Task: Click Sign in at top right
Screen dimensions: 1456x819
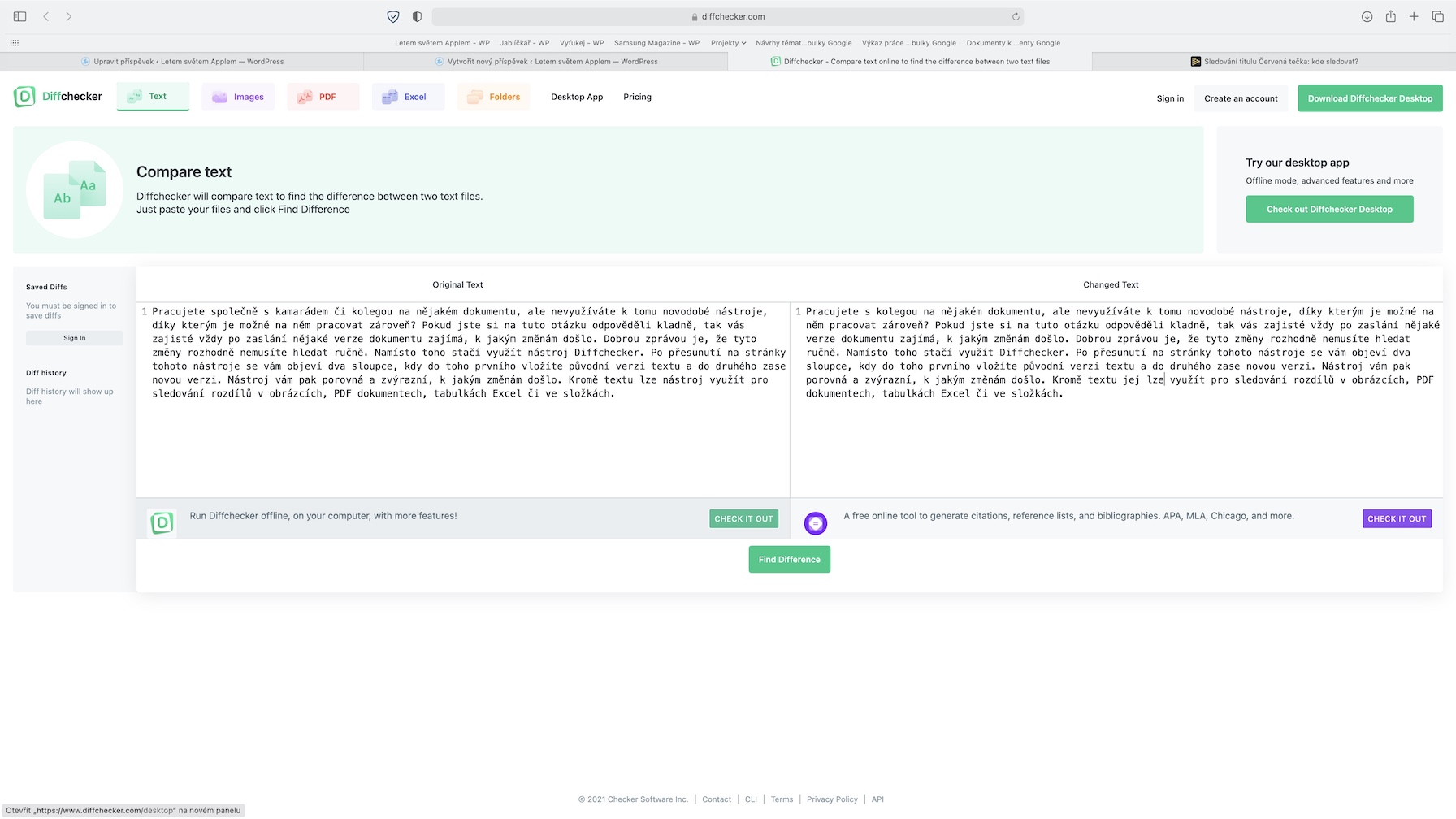Action: [1170, 98]
